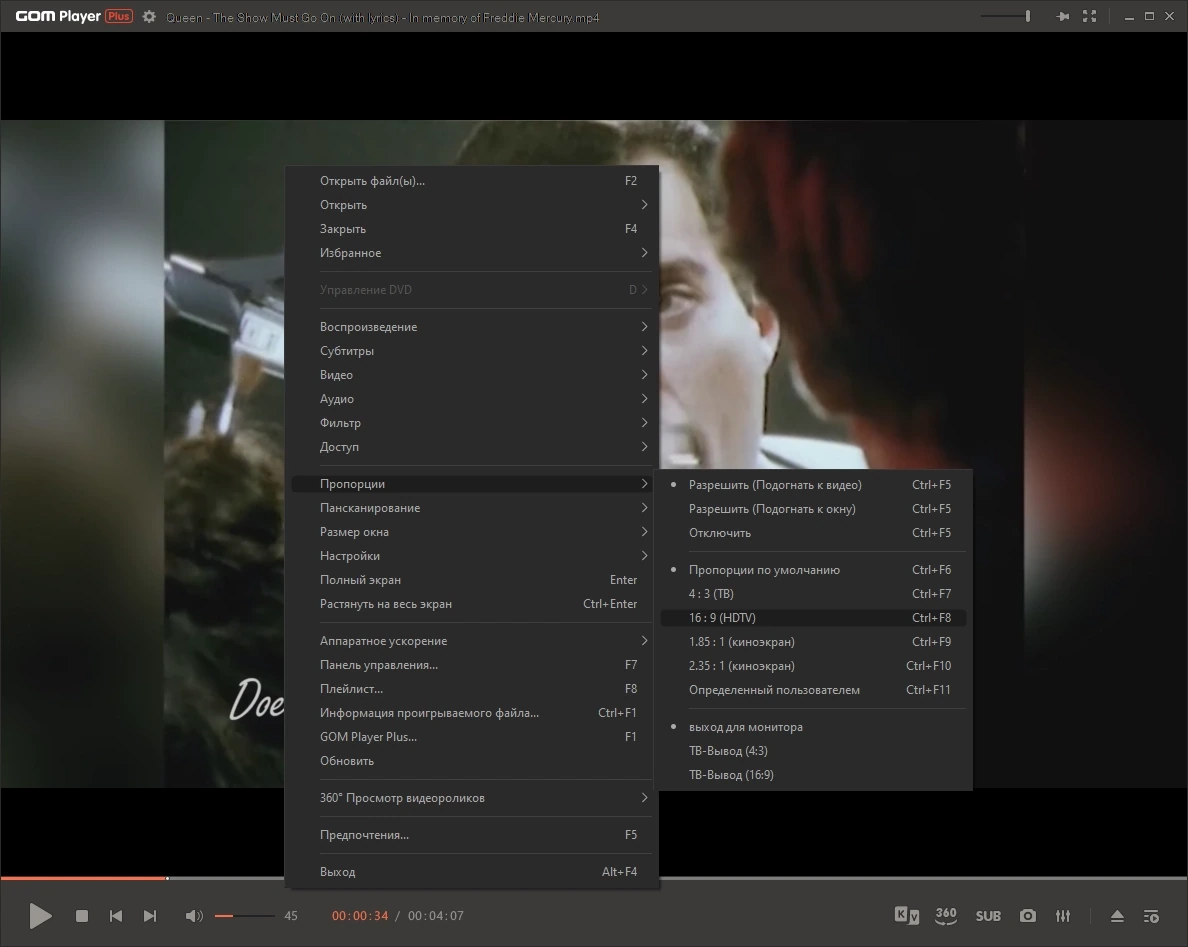
Task: Take a screenshot with the camera icon
Action: click(x=1027, y=916)
